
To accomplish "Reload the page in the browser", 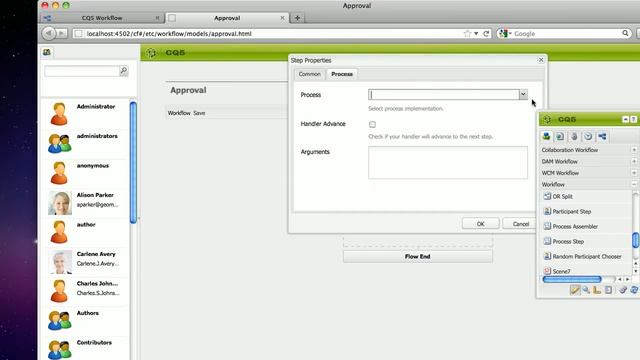I will (486, 33).
